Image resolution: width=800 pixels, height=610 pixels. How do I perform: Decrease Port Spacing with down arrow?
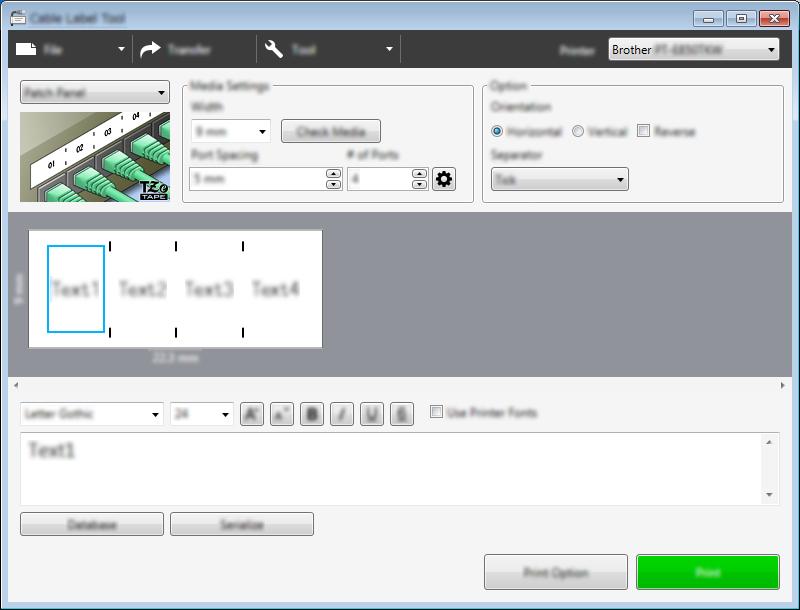coord(334,184)
